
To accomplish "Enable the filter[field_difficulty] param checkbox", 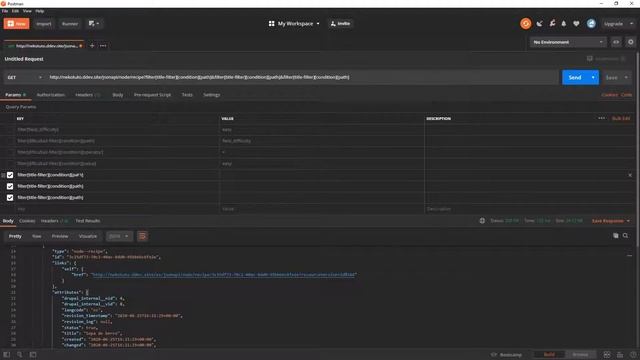I will [x=10, y=129].
